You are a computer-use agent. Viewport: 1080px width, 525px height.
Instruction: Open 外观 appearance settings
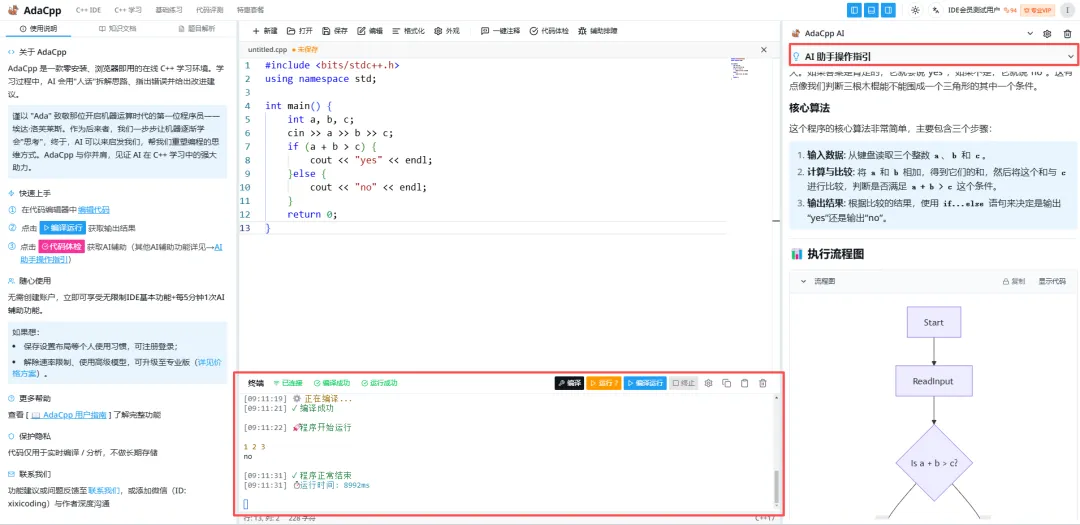[x=446, y=31]
